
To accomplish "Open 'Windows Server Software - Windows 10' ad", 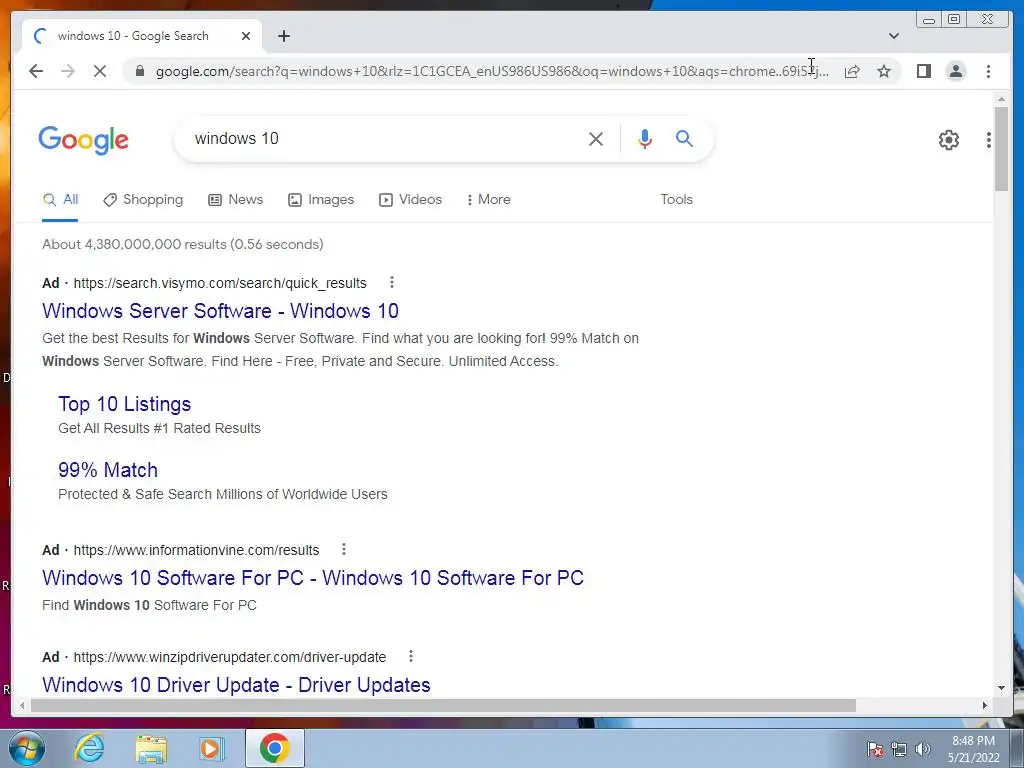I will coord(220,311).
